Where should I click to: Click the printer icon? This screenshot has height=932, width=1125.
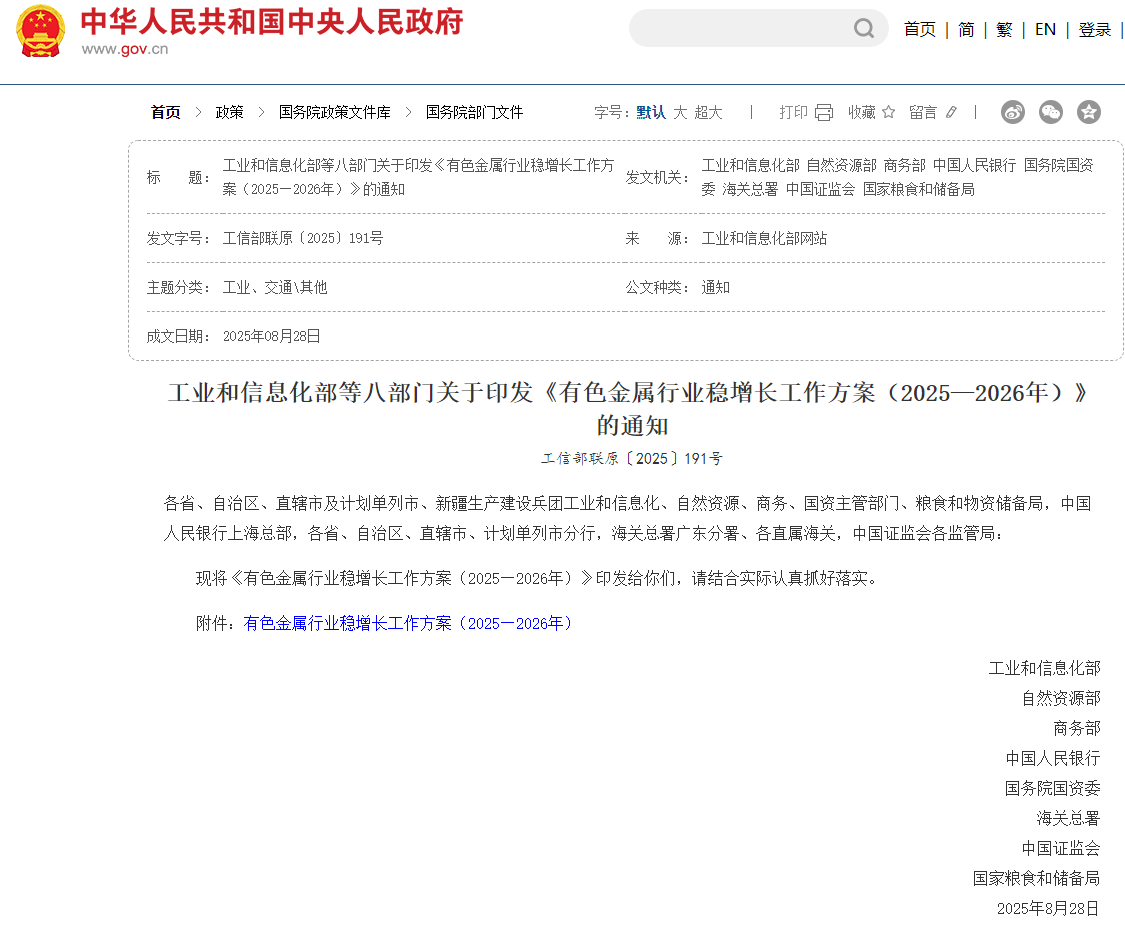click(823, 112)
